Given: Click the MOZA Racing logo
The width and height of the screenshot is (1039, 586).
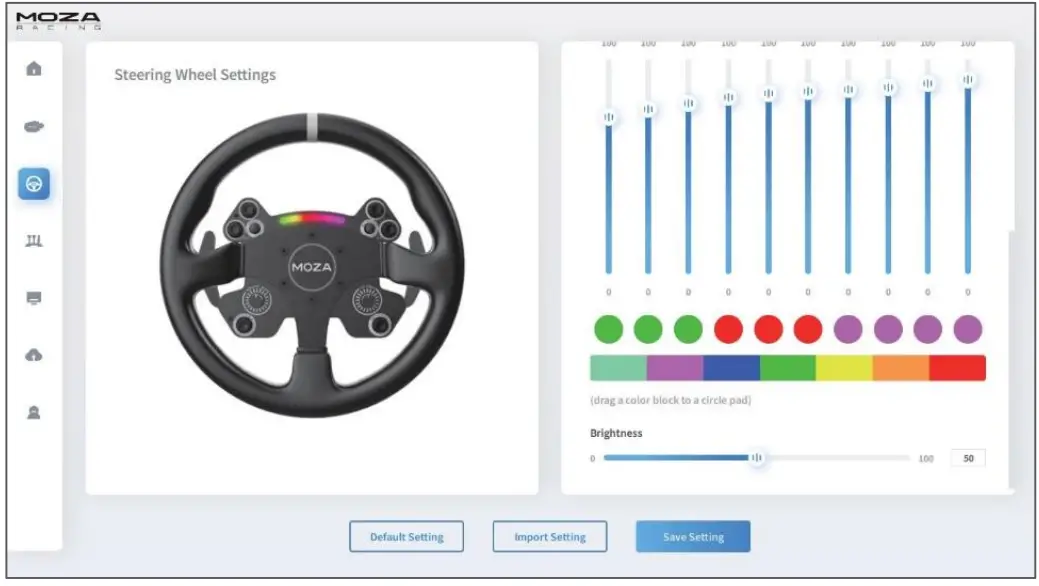Looking at the screenshot, I should [x=60, y=18].
